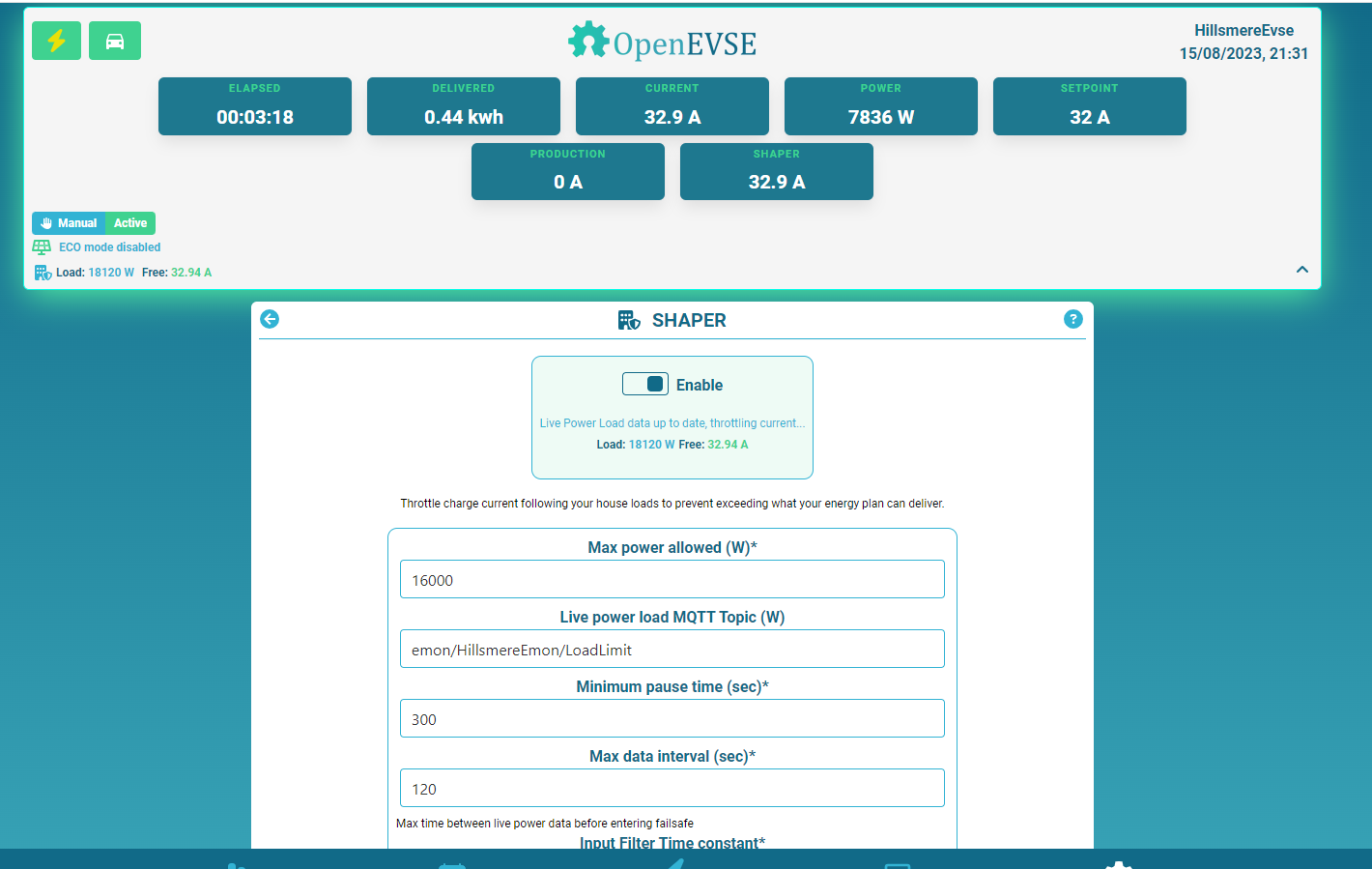Click the 'Max power allowed (W)*' label
The width and height of the screenshot is (1372, 869).
tap(672, 547)
